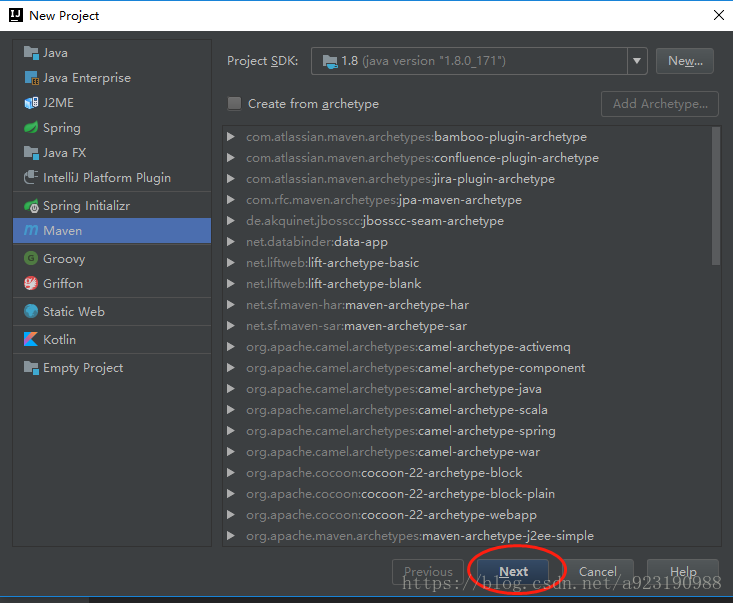Click the Cancel button
Image resolution: width=733 pixels, height=603 pixels.
pyautogui.click(x=597, y=571)
